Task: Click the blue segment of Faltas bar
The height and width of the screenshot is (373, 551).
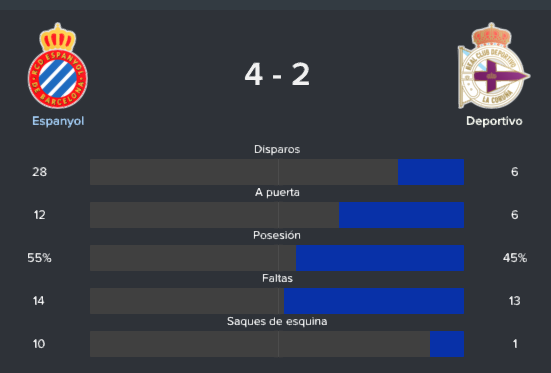Action: pos(374,301)
